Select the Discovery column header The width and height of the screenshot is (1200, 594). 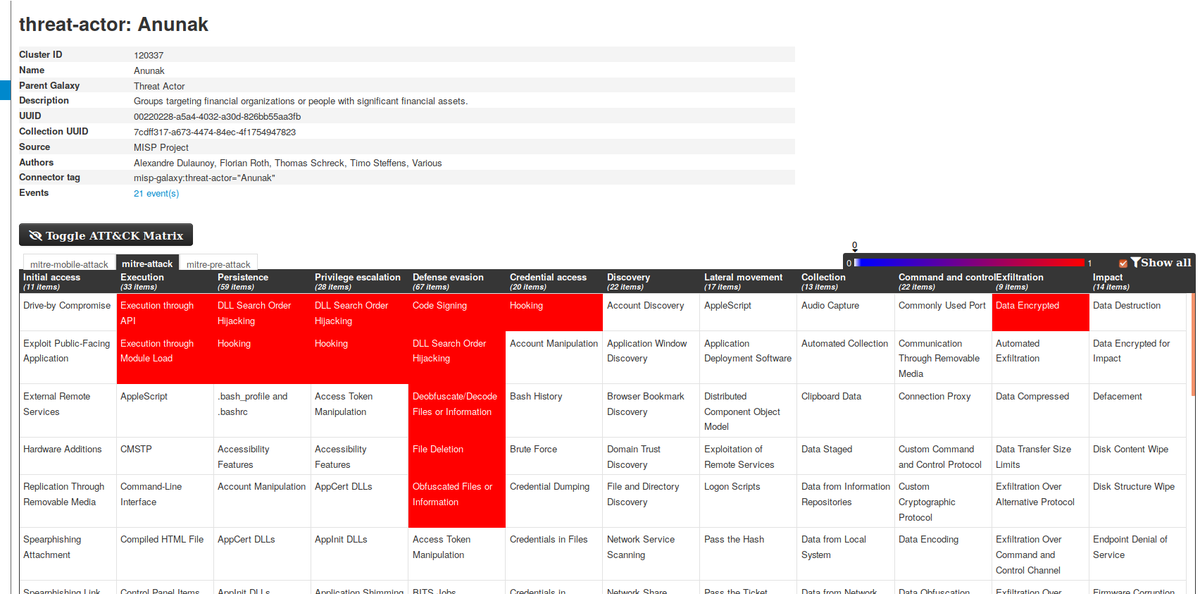(651, 282)
